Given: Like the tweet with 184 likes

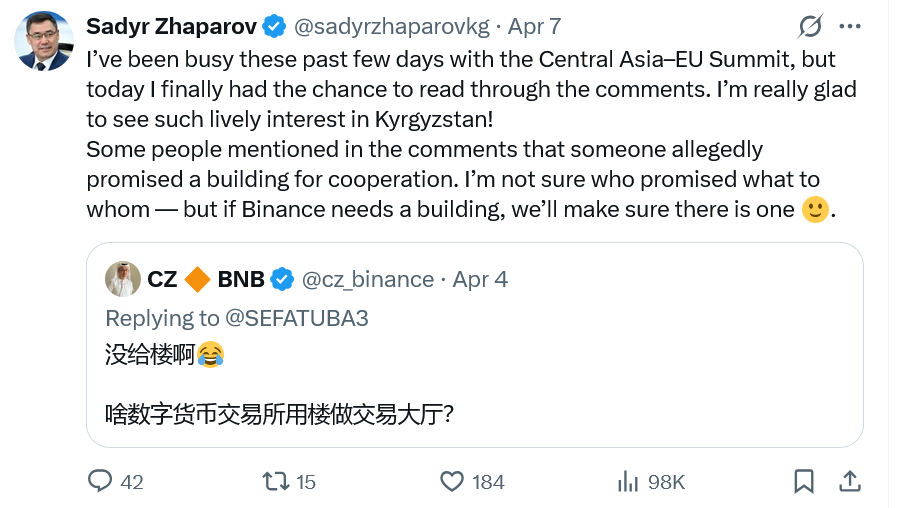Looking at the screenshot, I should pyautogui.click(x=453, y=481).
